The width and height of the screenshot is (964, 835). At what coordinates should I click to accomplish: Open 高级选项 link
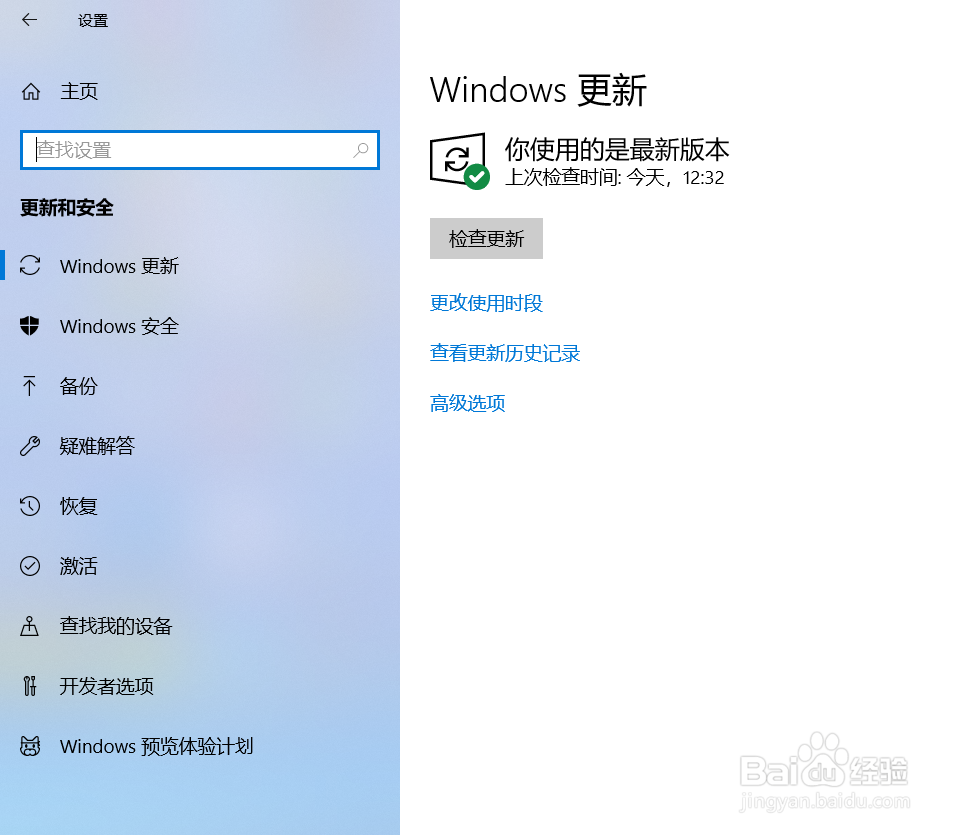467,403
